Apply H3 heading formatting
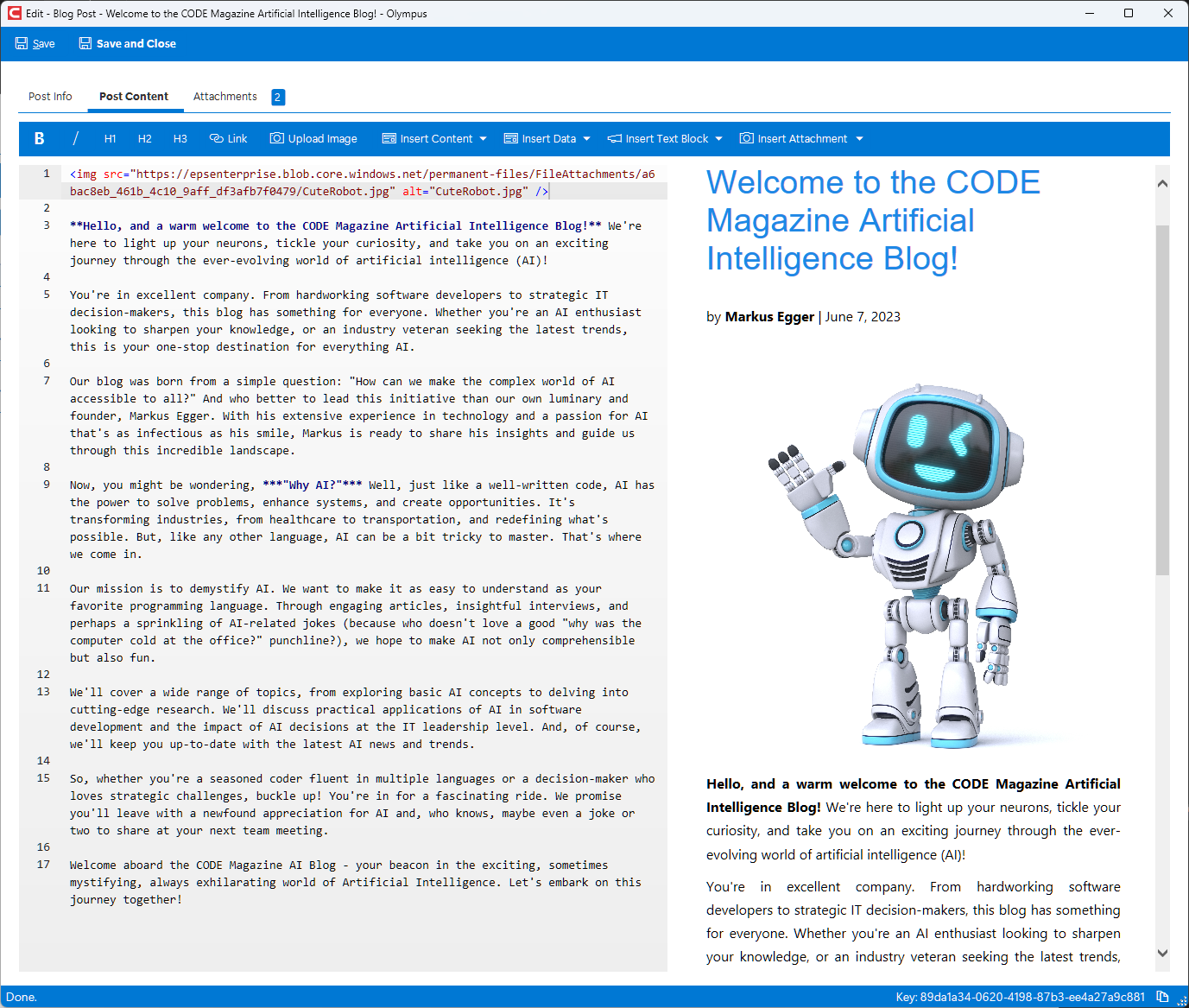This screenshot has height=1008, width=1189. 180,139
